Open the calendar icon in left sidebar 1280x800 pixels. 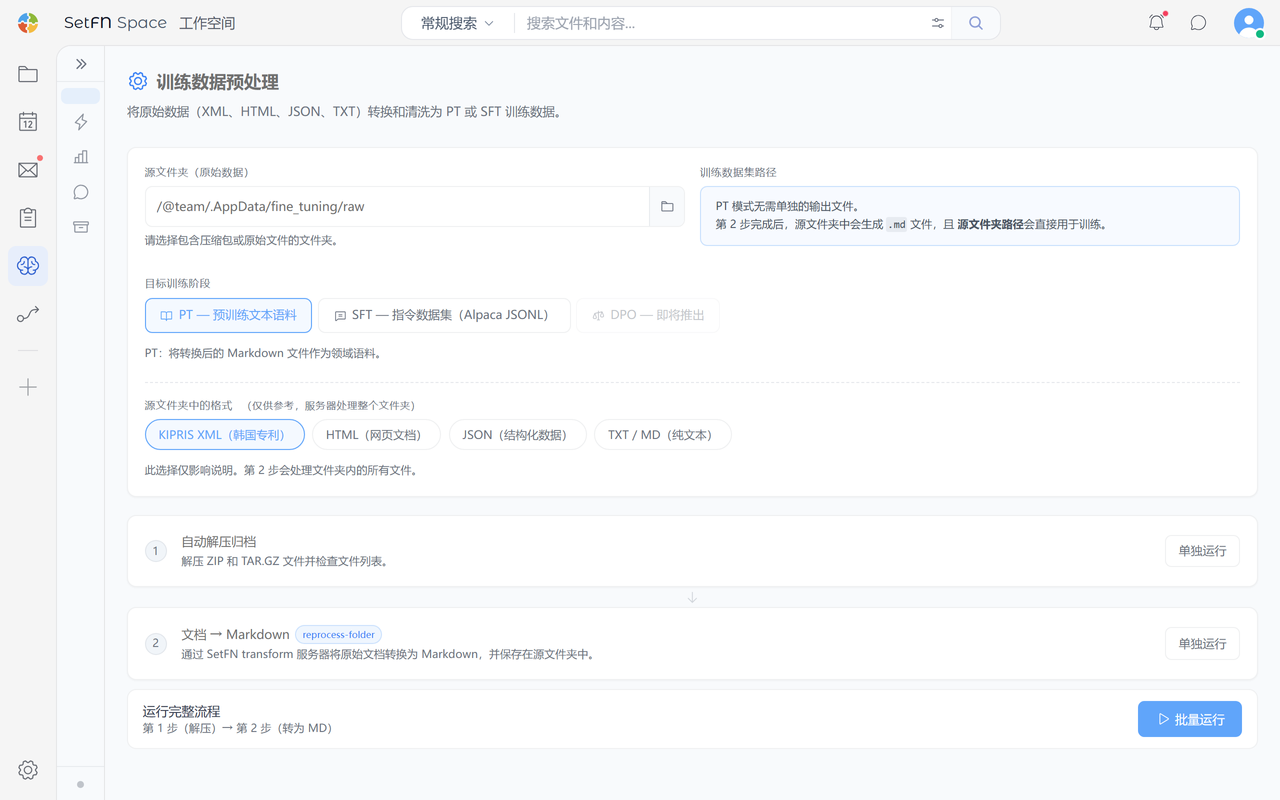coord(28,122)
